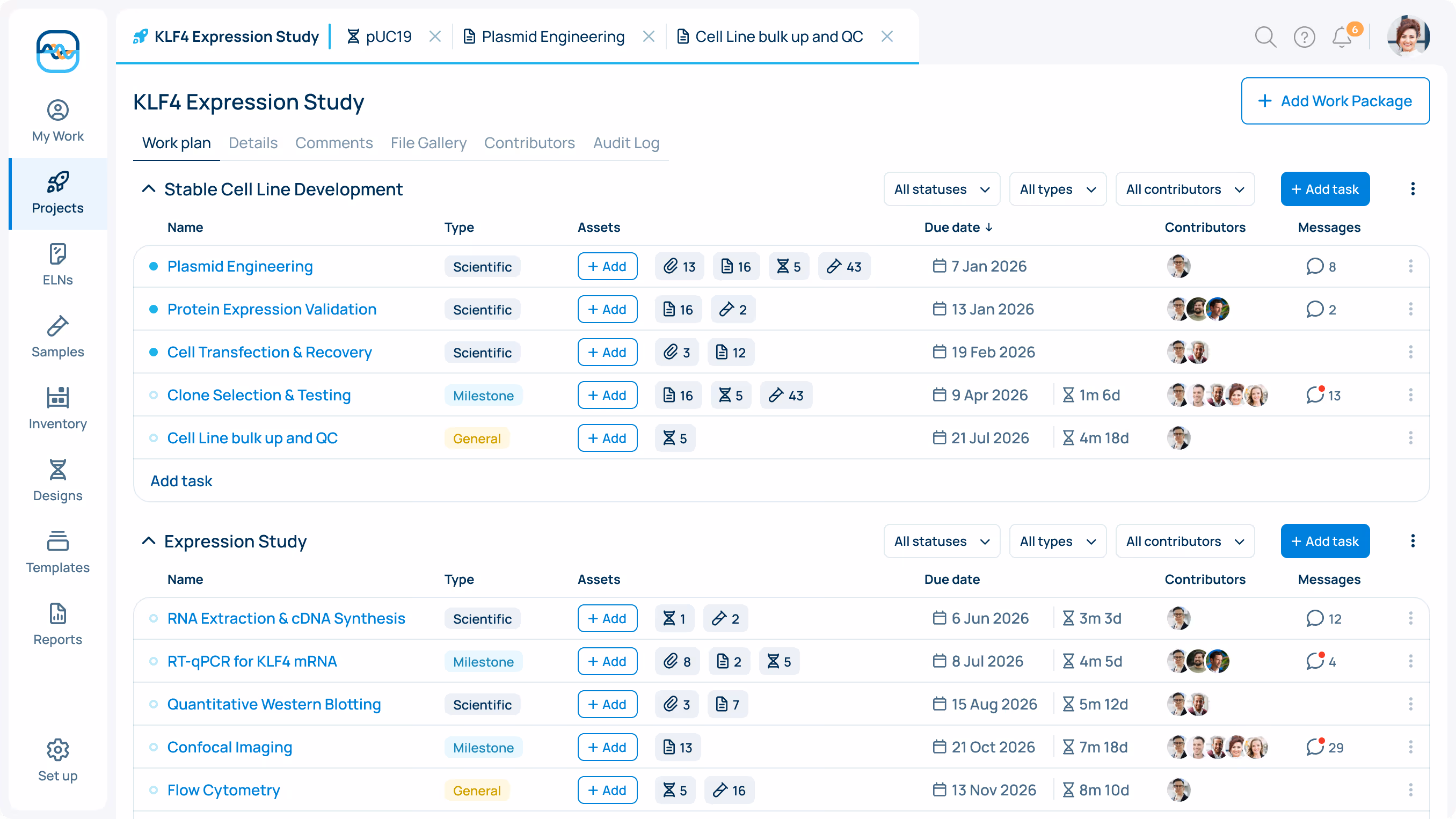Close the pUC19 tab

pyautogui.click(x=435, y=36)
